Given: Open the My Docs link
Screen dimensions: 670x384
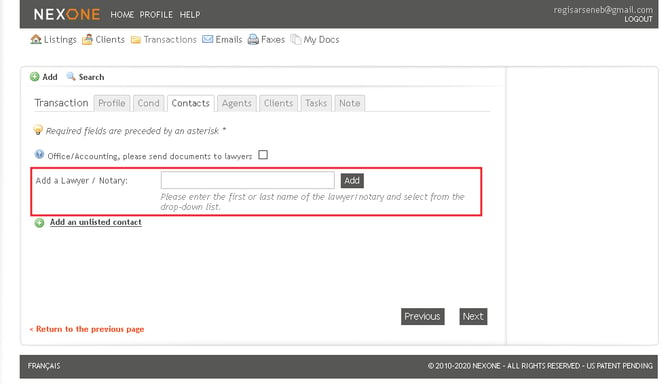Looking at the screenshot, I should [x=321, y=39].
